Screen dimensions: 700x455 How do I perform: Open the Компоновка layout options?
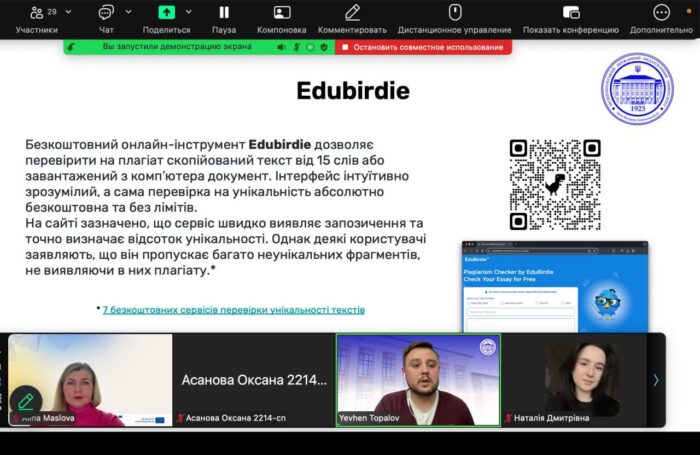(282, 13)
